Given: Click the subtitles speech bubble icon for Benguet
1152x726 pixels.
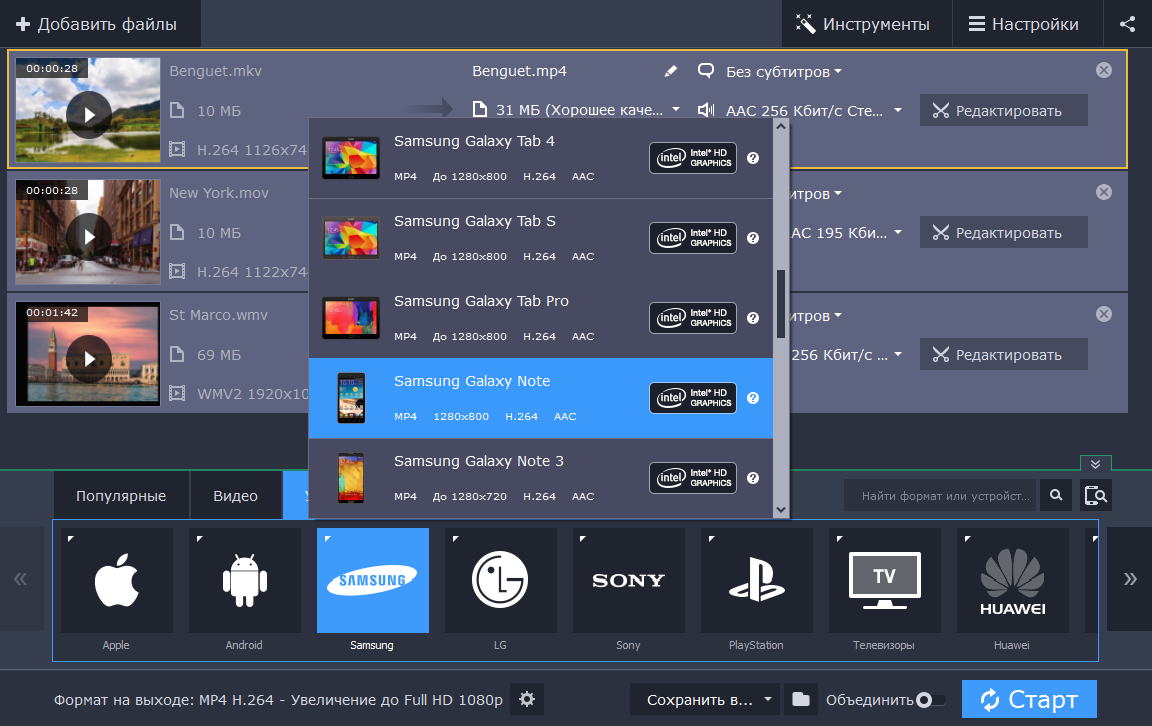Looking at the screenshot, I should pos(705,71).
